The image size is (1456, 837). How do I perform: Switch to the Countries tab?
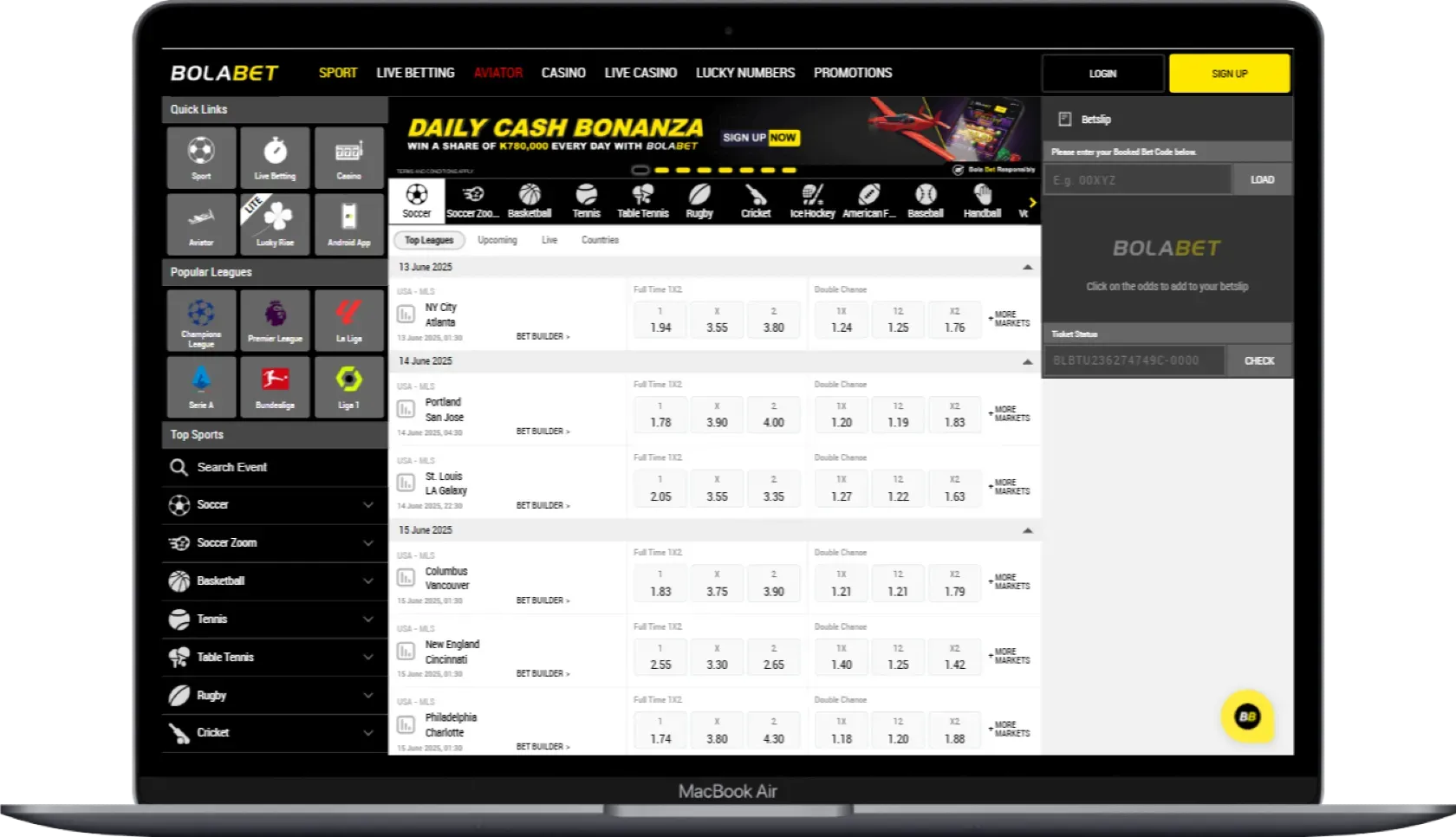click(x=600, y=240)
